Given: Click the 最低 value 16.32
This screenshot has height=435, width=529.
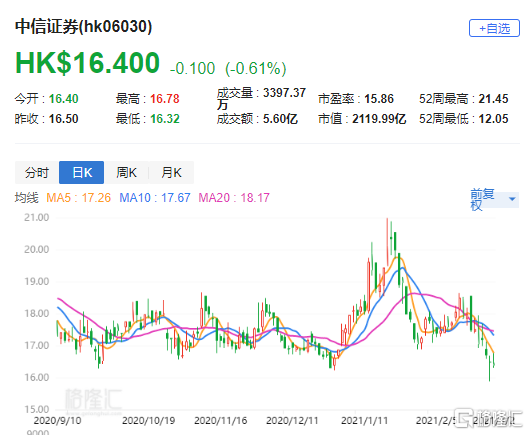Looking at the screenshot, I should point(165,119).
